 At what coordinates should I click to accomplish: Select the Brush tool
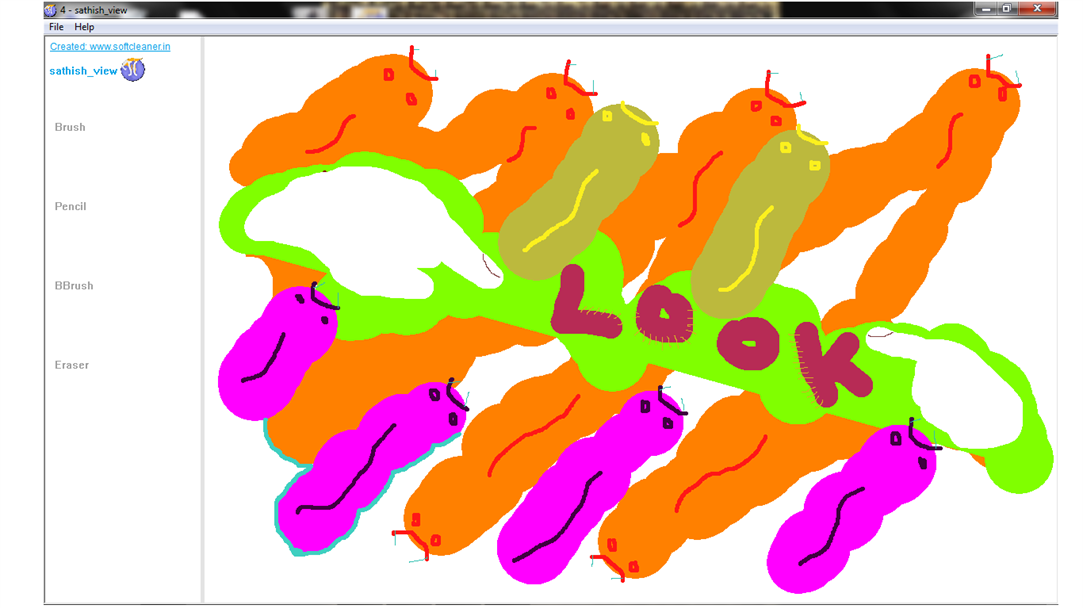point(70,127)
